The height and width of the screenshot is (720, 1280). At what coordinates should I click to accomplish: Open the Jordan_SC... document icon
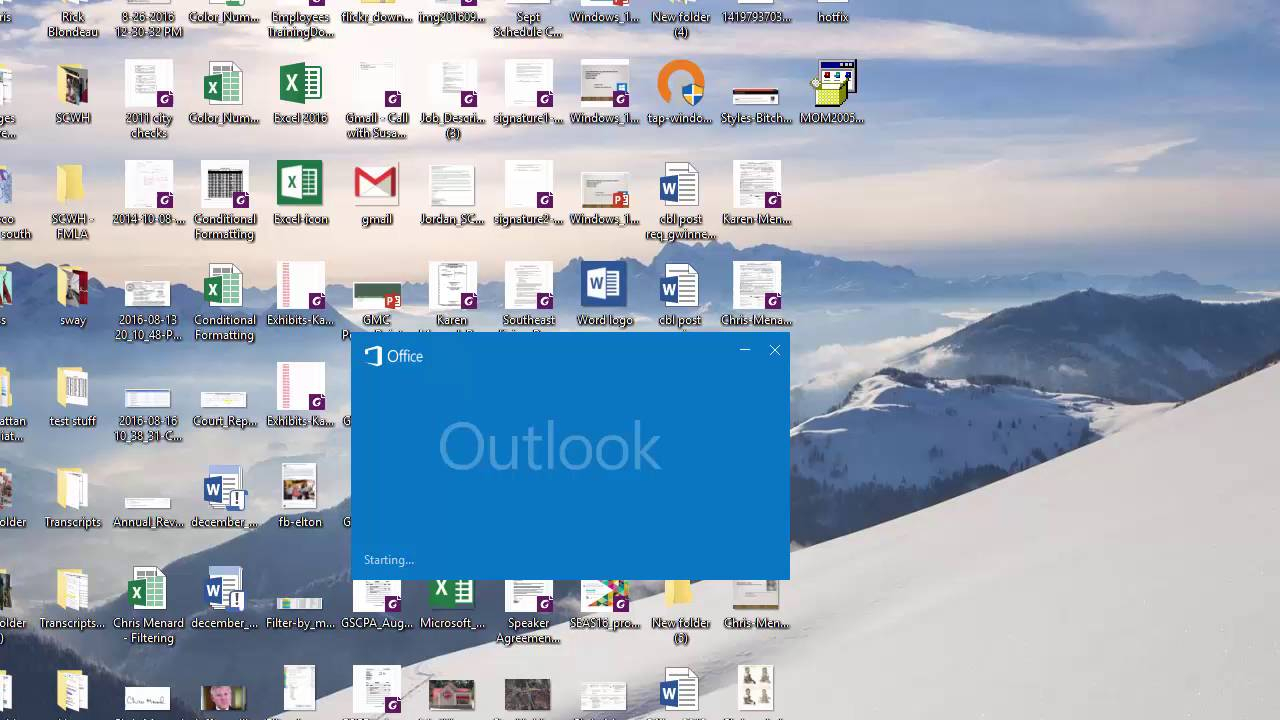point(452,184)
